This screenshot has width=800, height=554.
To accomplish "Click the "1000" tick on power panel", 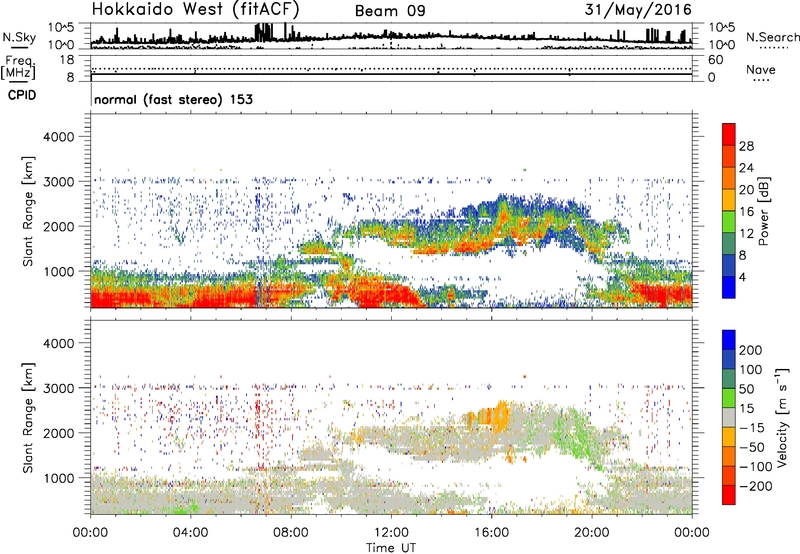I will (x=58, y=271).
